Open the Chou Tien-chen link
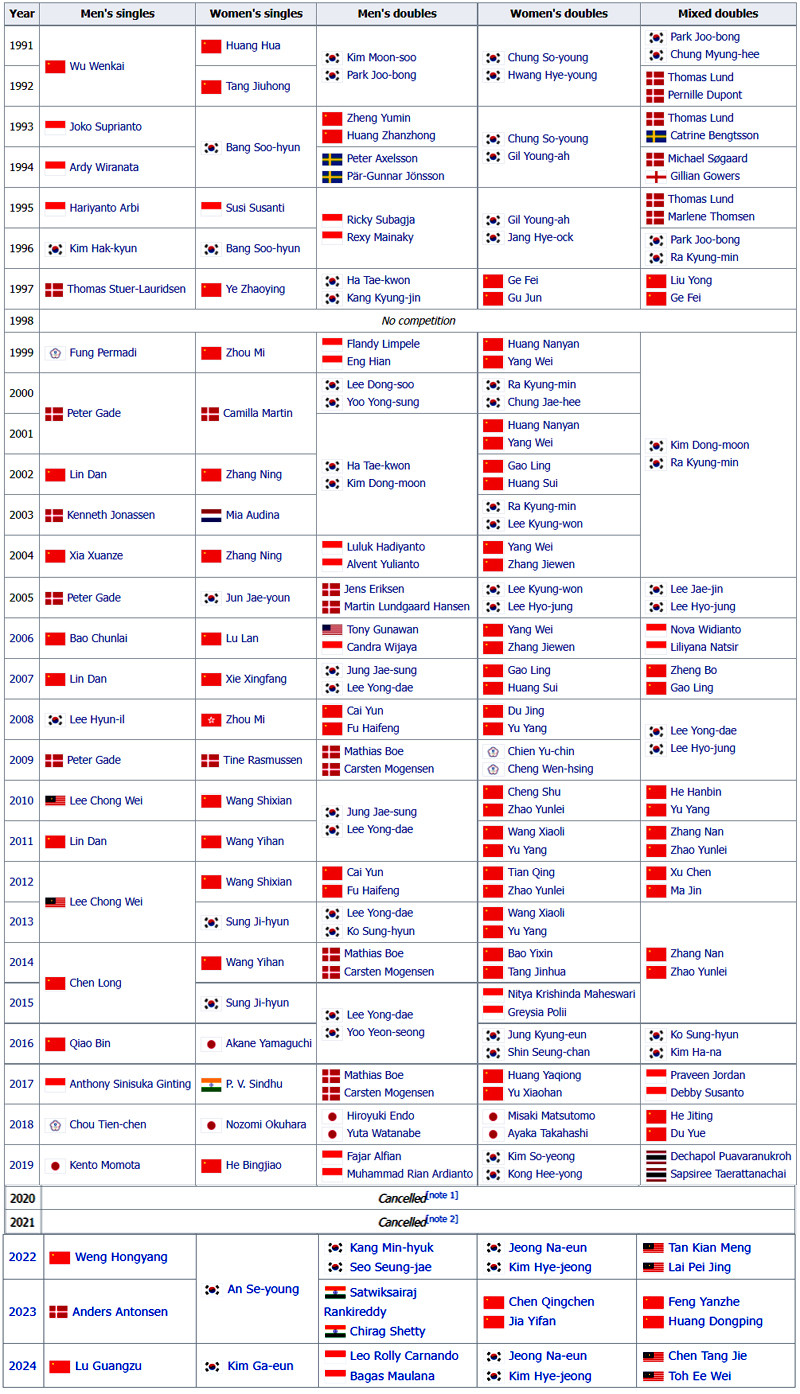 (x=108, y=1124)
